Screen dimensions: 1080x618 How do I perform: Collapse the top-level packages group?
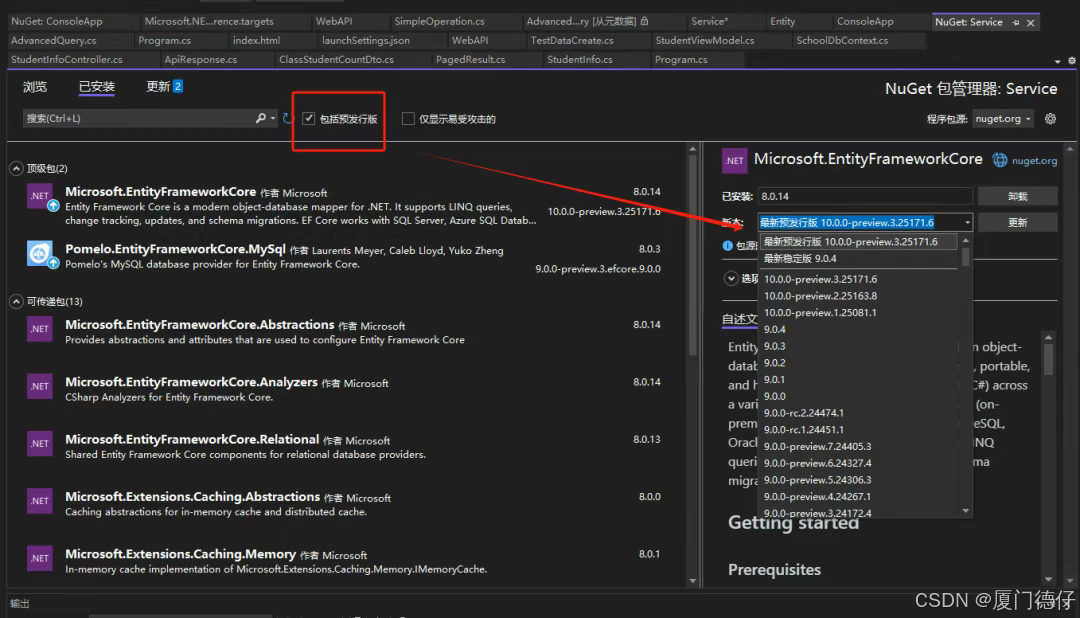[16, 168]
